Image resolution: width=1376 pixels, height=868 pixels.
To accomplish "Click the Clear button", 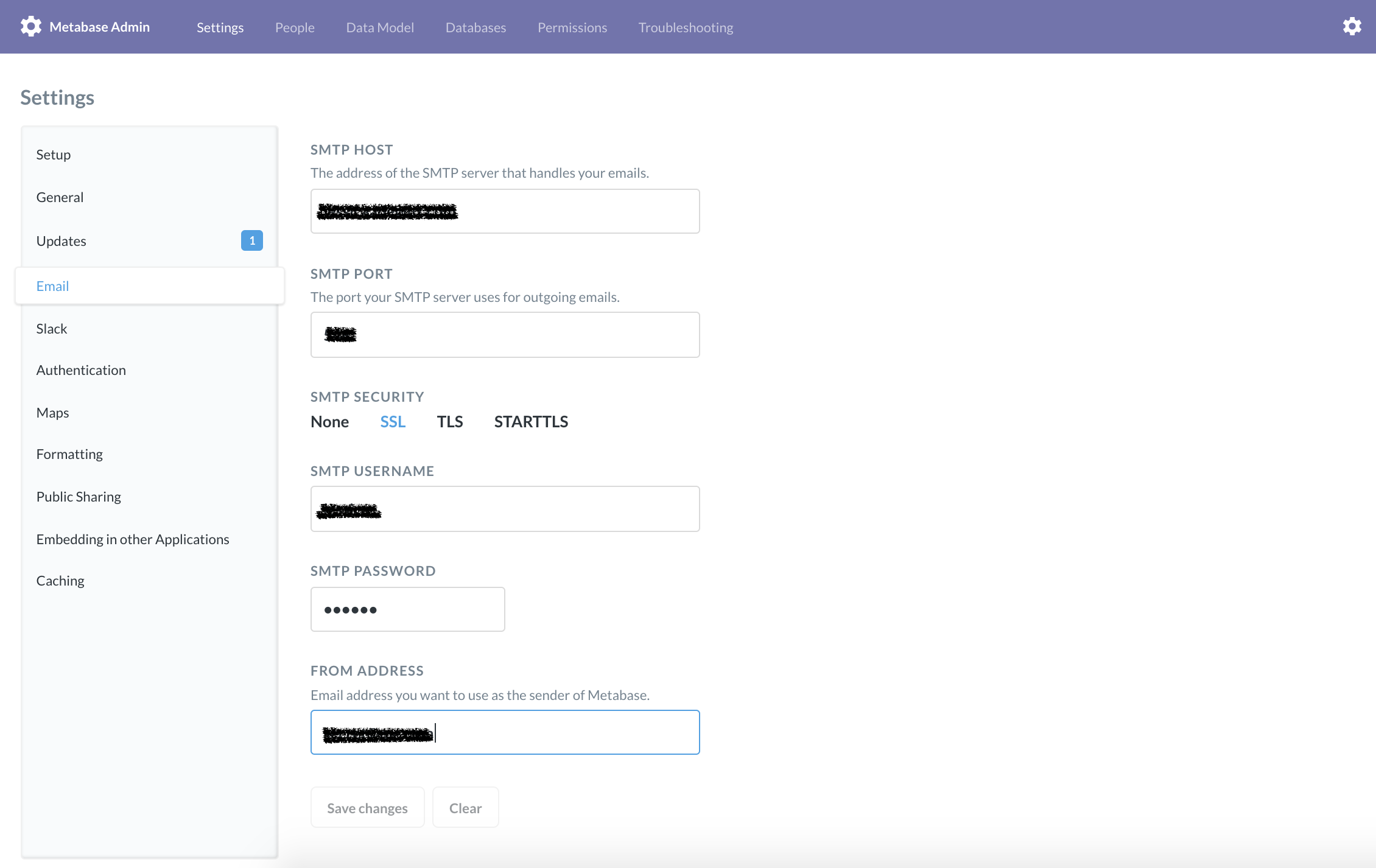I will tap(465, 807).
